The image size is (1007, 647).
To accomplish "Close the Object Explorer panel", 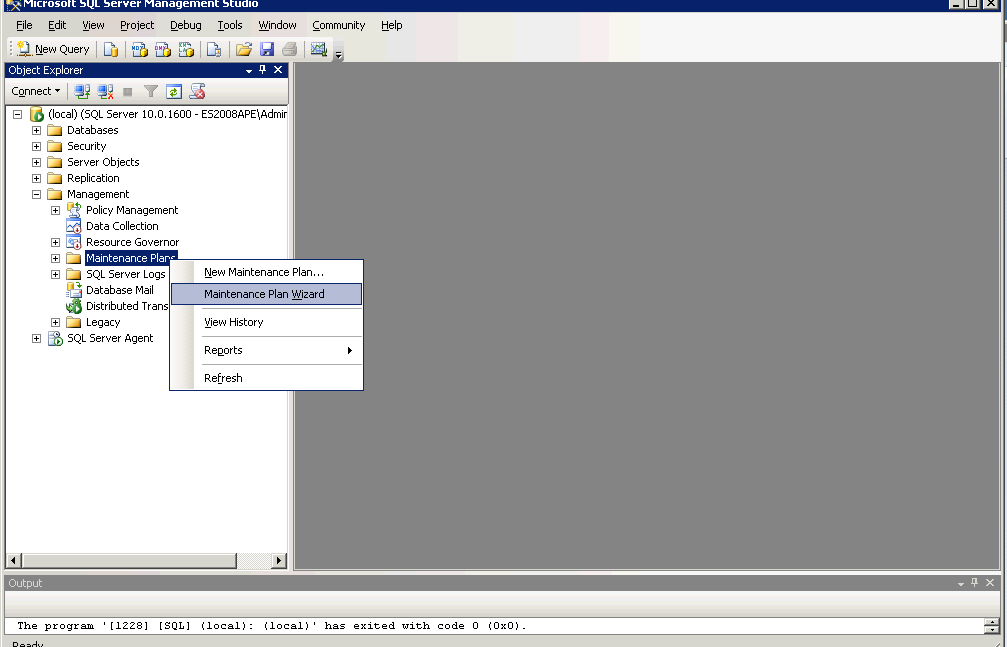I will [278, 69].
